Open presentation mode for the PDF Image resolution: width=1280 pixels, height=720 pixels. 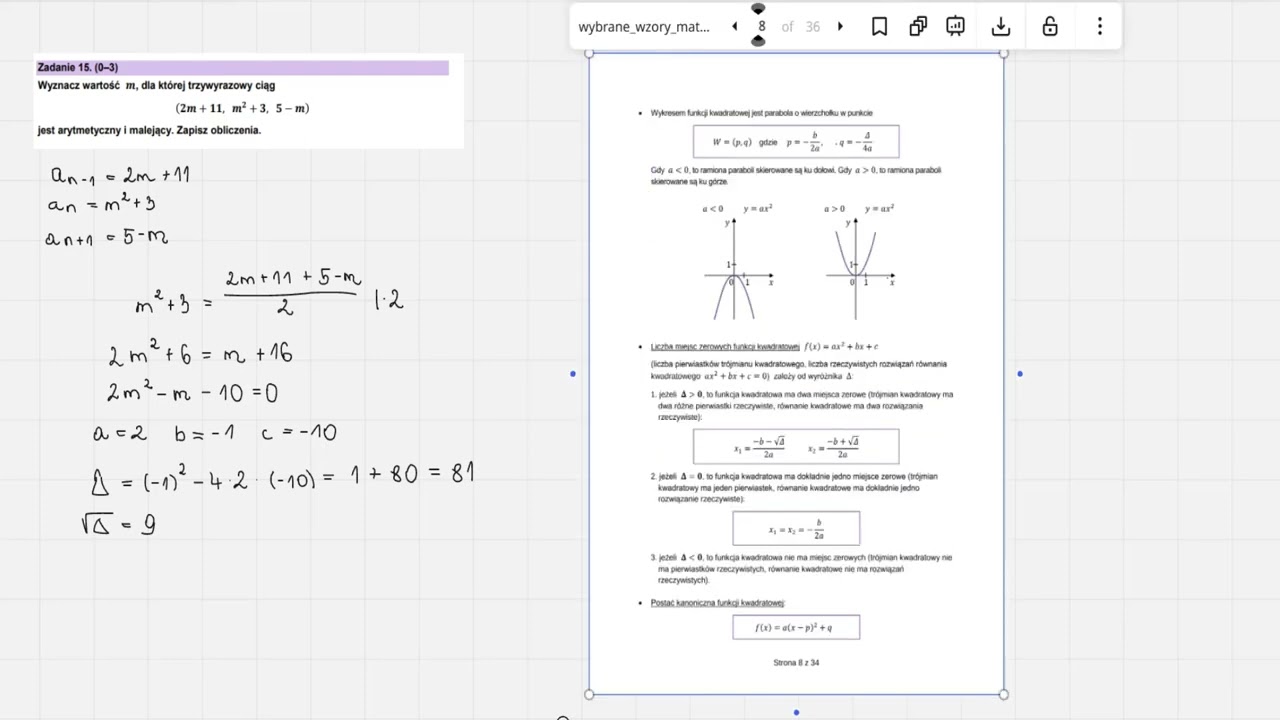point(956,27)
